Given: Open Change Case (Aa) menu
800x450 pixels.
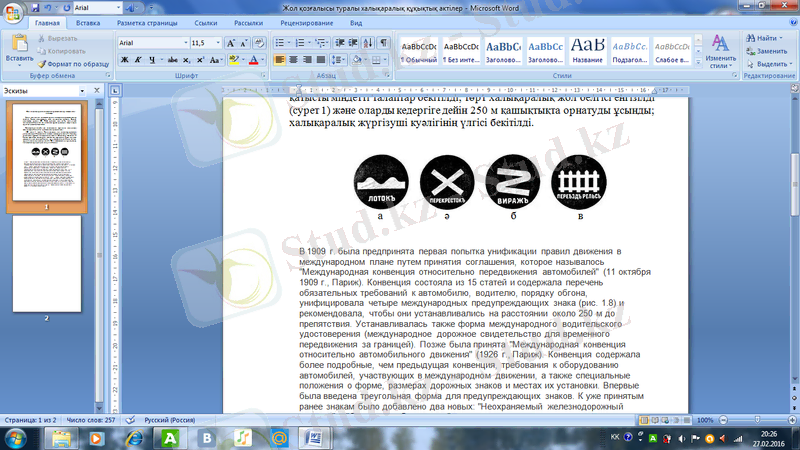Looking at the screenshot, I should click(215, 60).
